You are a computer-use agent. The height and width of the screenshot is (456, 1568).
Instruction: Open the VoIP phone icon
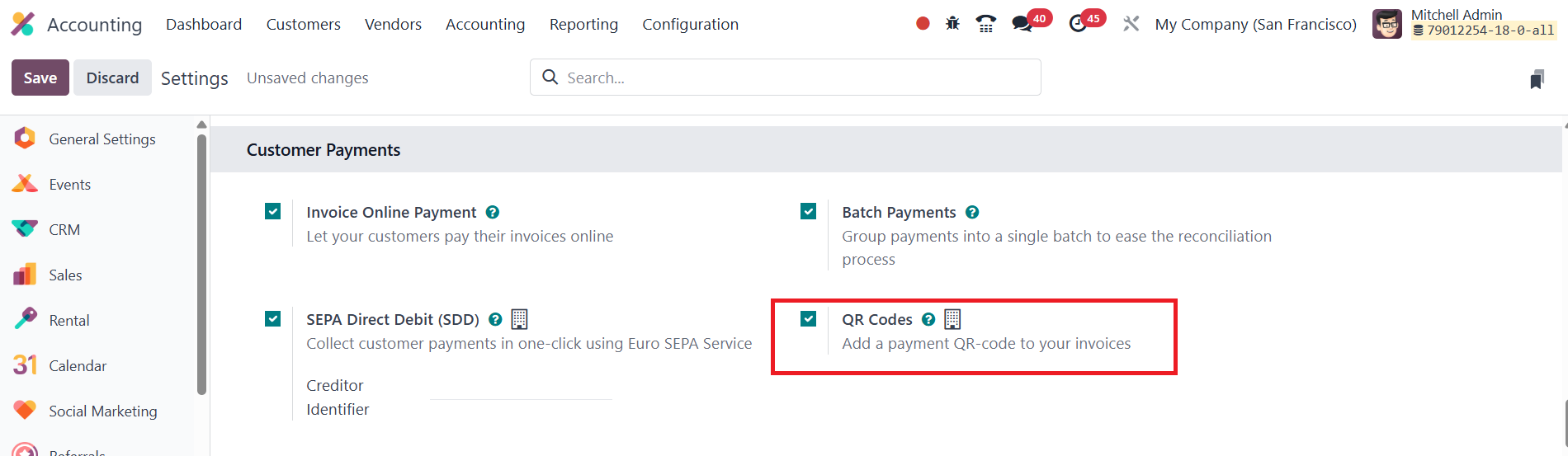(985, 24)
